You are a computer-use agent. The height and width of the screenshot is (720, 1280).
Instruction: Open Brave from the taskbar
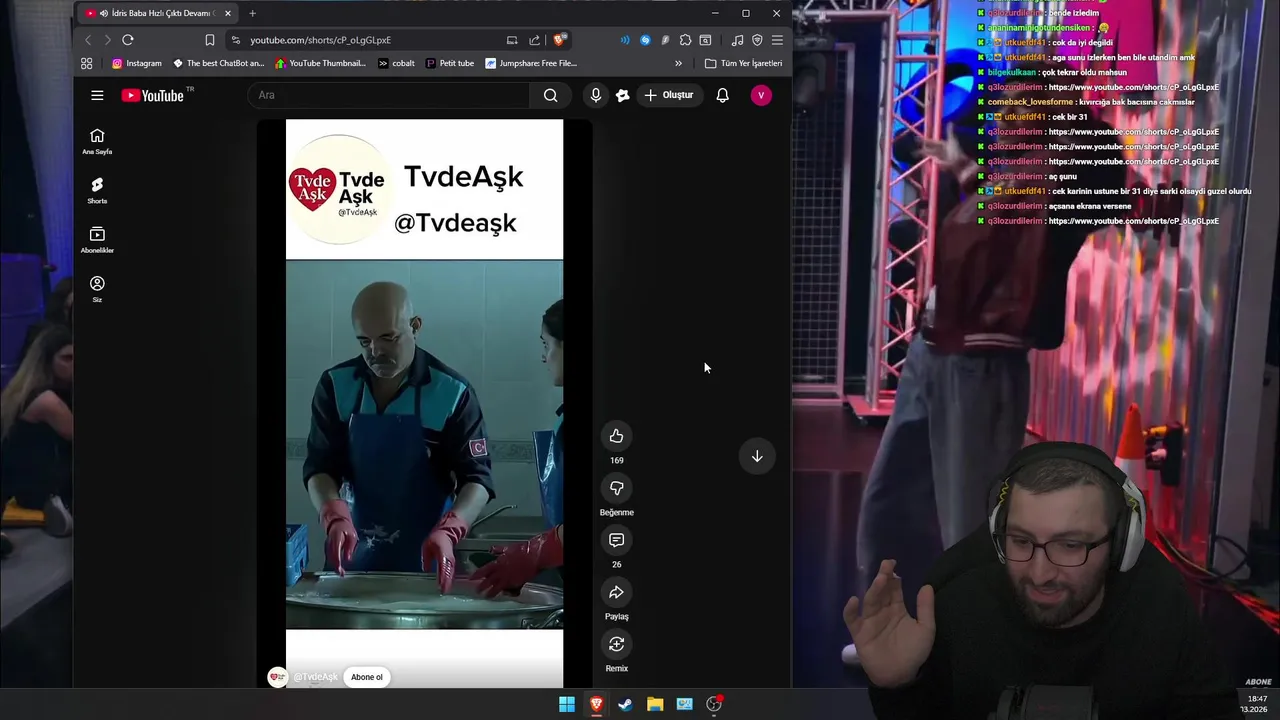pyautogui.click(x=596, y=704)
